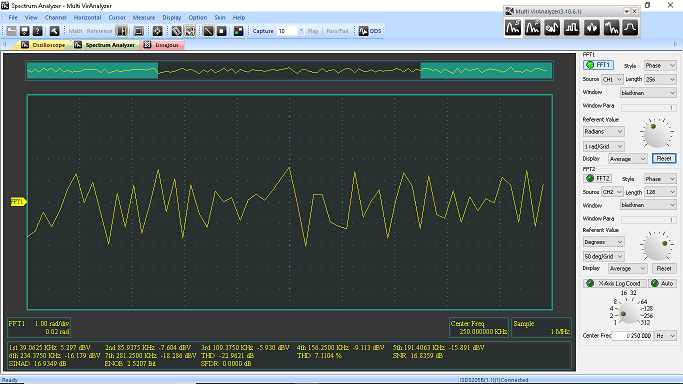
Task: Click the hammer tool icon in toolbar
Action: point(54,31)
